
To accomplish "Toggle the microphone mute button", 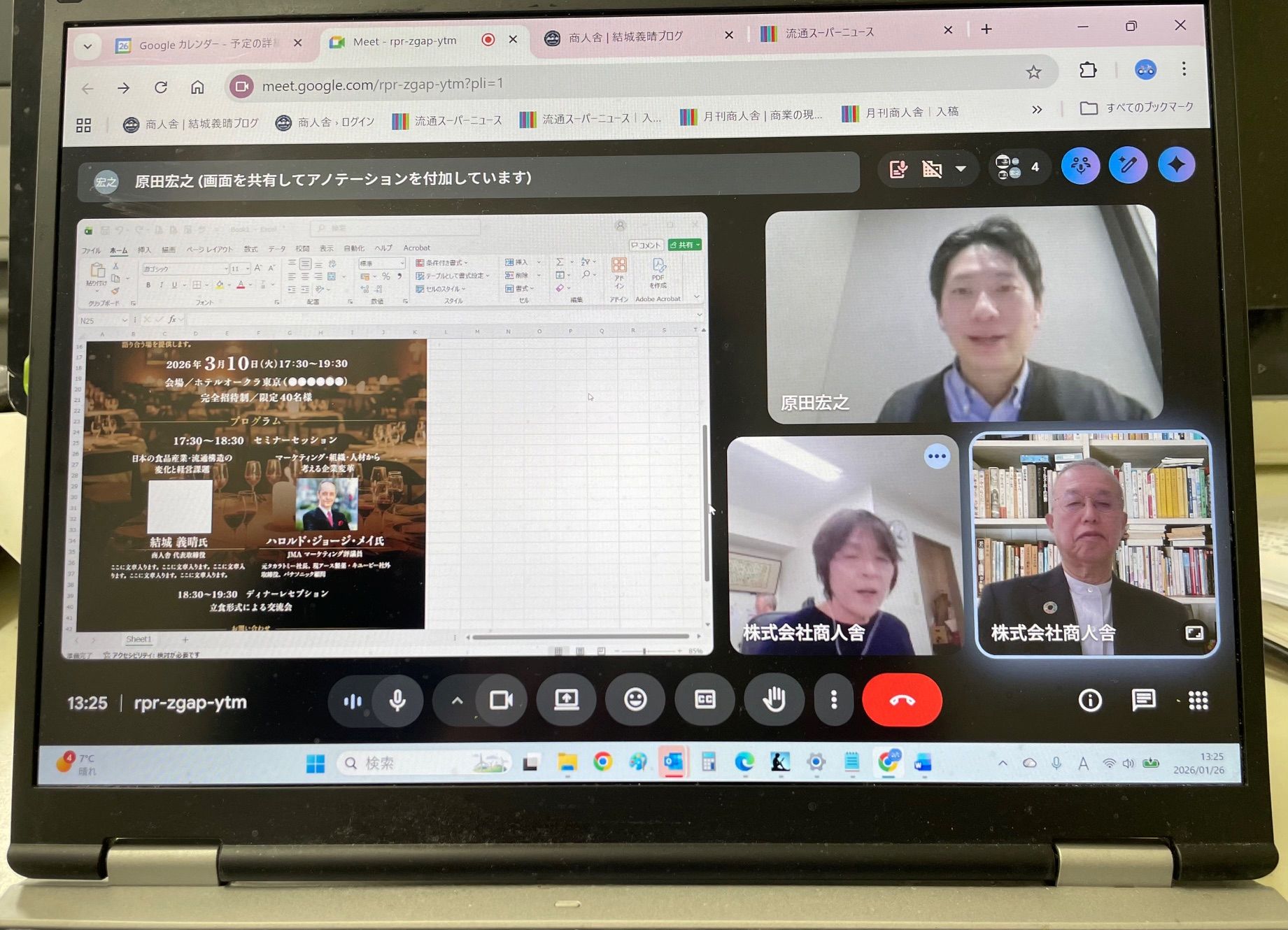I will (x=397, y=700).
